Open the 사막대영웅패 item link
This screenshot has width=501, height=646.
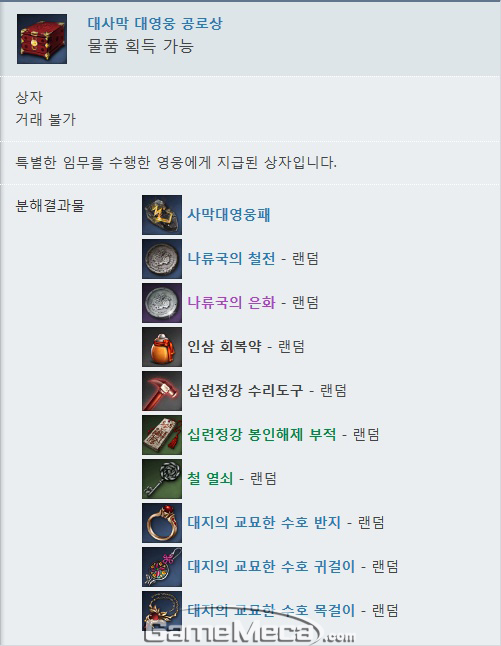coord(229,215)
